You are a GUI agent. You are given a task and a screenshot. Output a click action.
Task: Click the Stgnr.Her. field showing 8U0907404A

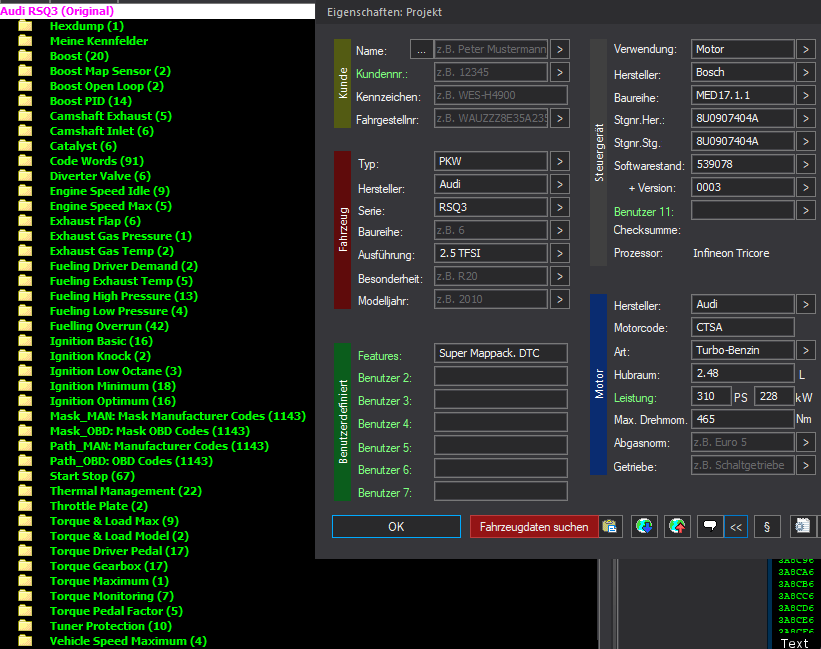tap(742, 118)
